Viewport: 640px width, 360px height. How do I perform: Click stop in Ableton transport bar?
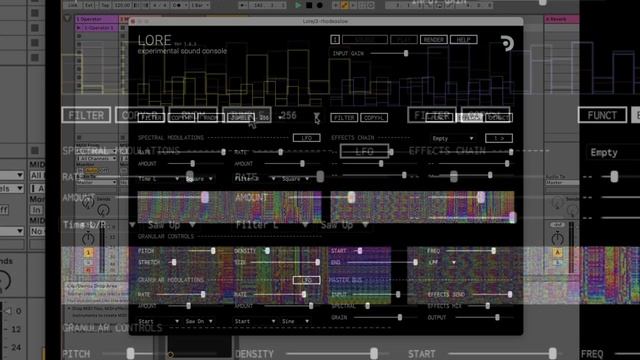coord(309,5)
